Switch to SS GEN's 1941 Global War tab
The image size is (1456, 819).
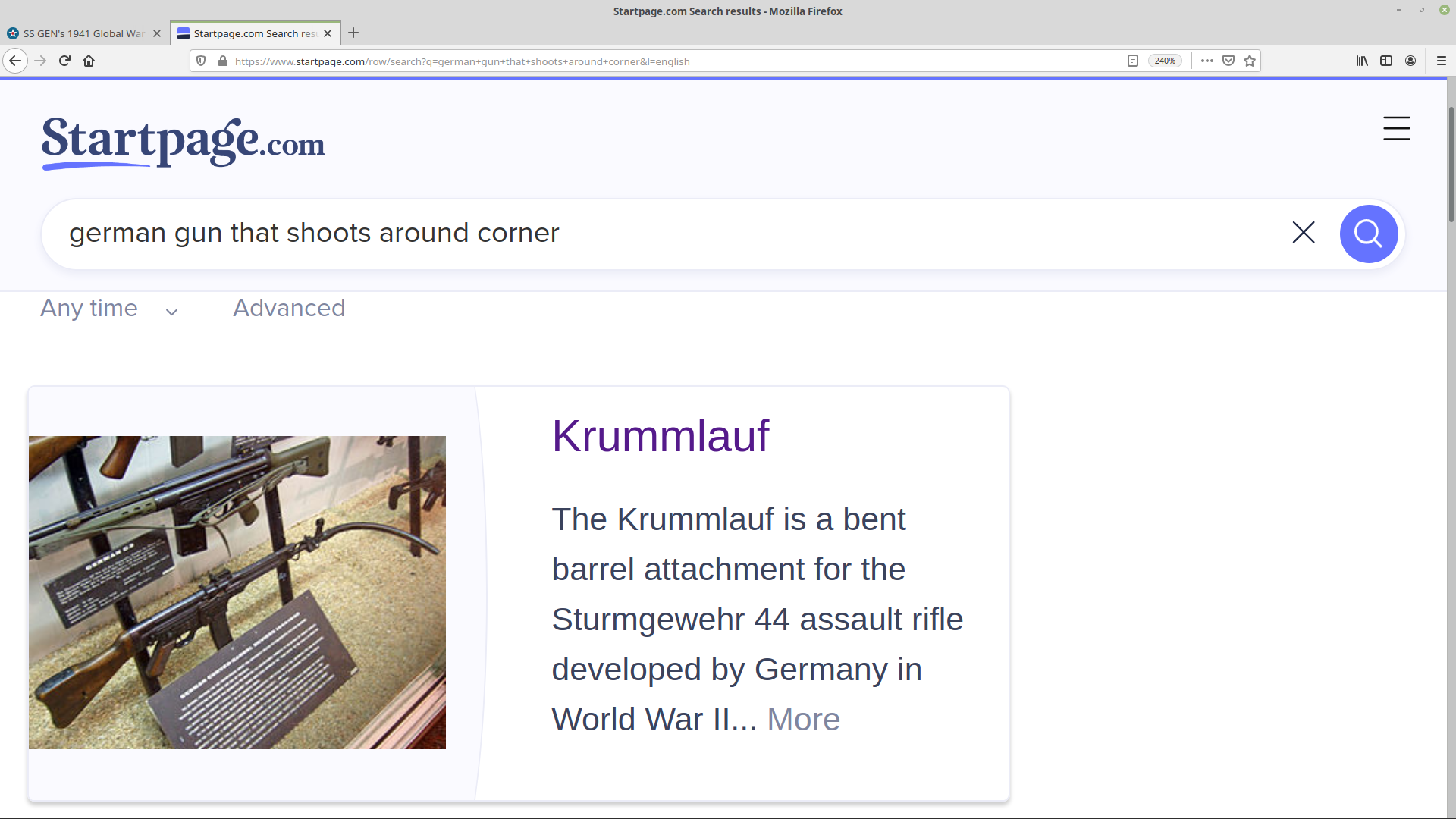83,33
